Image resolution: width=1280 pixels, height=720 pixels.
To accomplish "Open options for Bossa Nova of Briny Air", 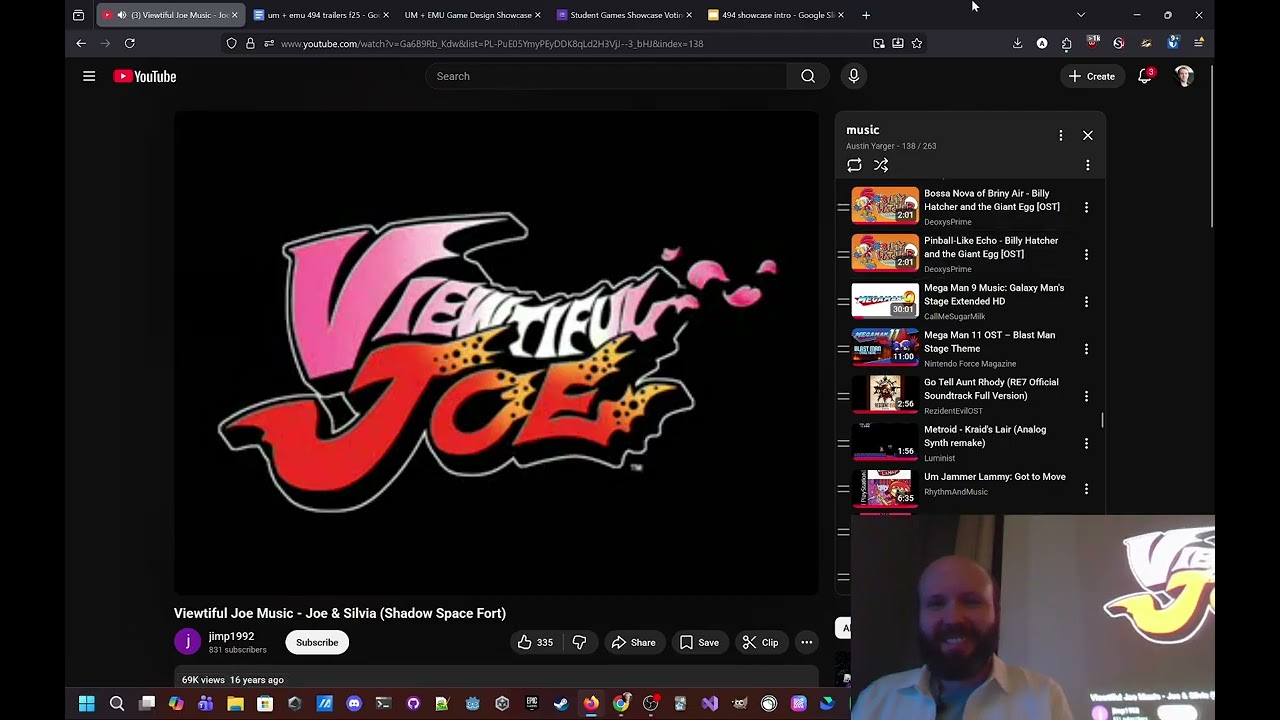I will pos(1086,207).
